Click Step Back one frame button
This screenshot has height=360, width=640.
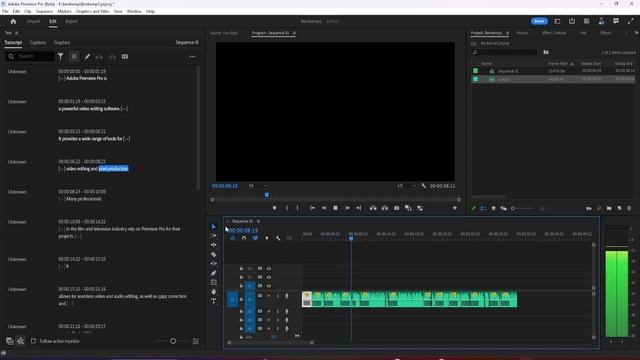coord(324,208)
